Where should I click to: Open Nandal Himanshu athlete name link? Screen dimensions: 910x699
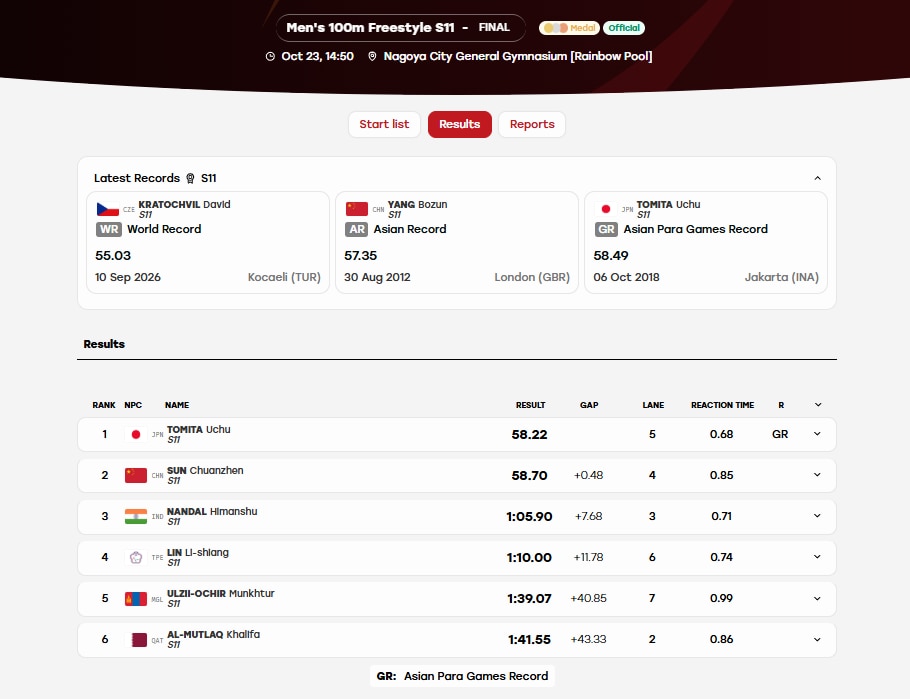click(212, 511)
